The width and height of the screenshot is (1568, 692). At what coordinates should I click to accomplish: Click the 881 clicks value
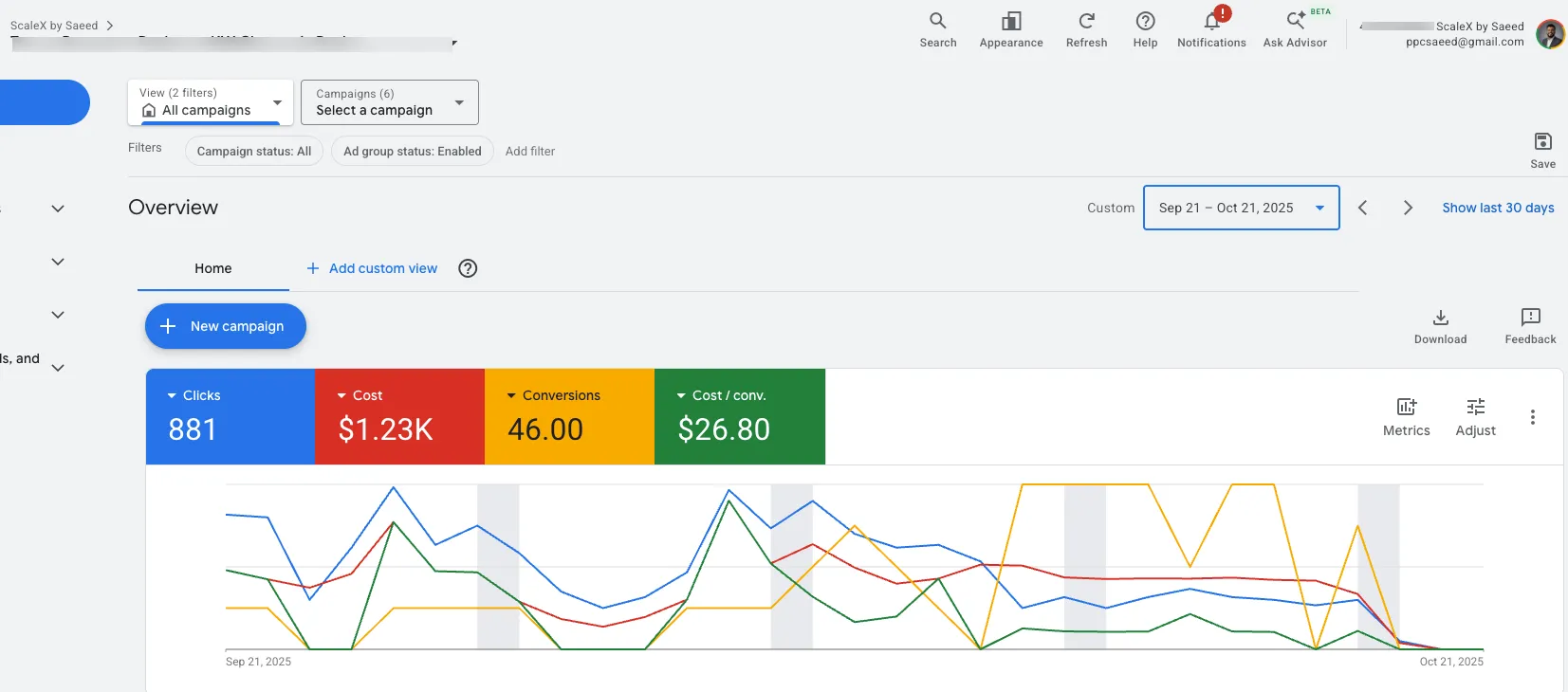click(x=193, y=429)
